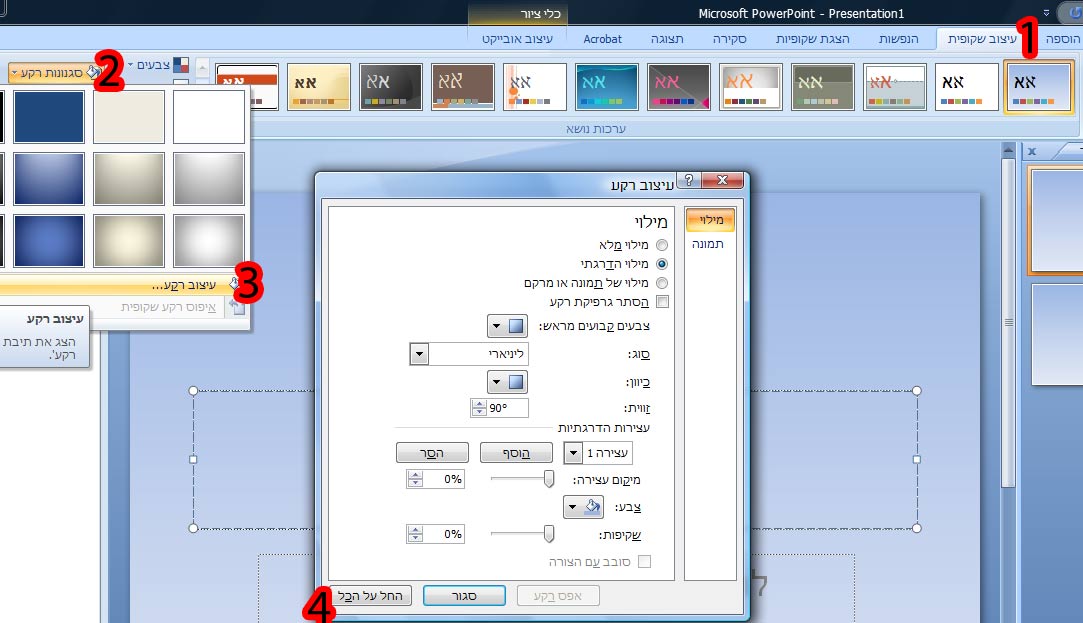1083x623 pixels.
Task: Select the middle-row gray gradient background style
Action: (x=209, y=179)
